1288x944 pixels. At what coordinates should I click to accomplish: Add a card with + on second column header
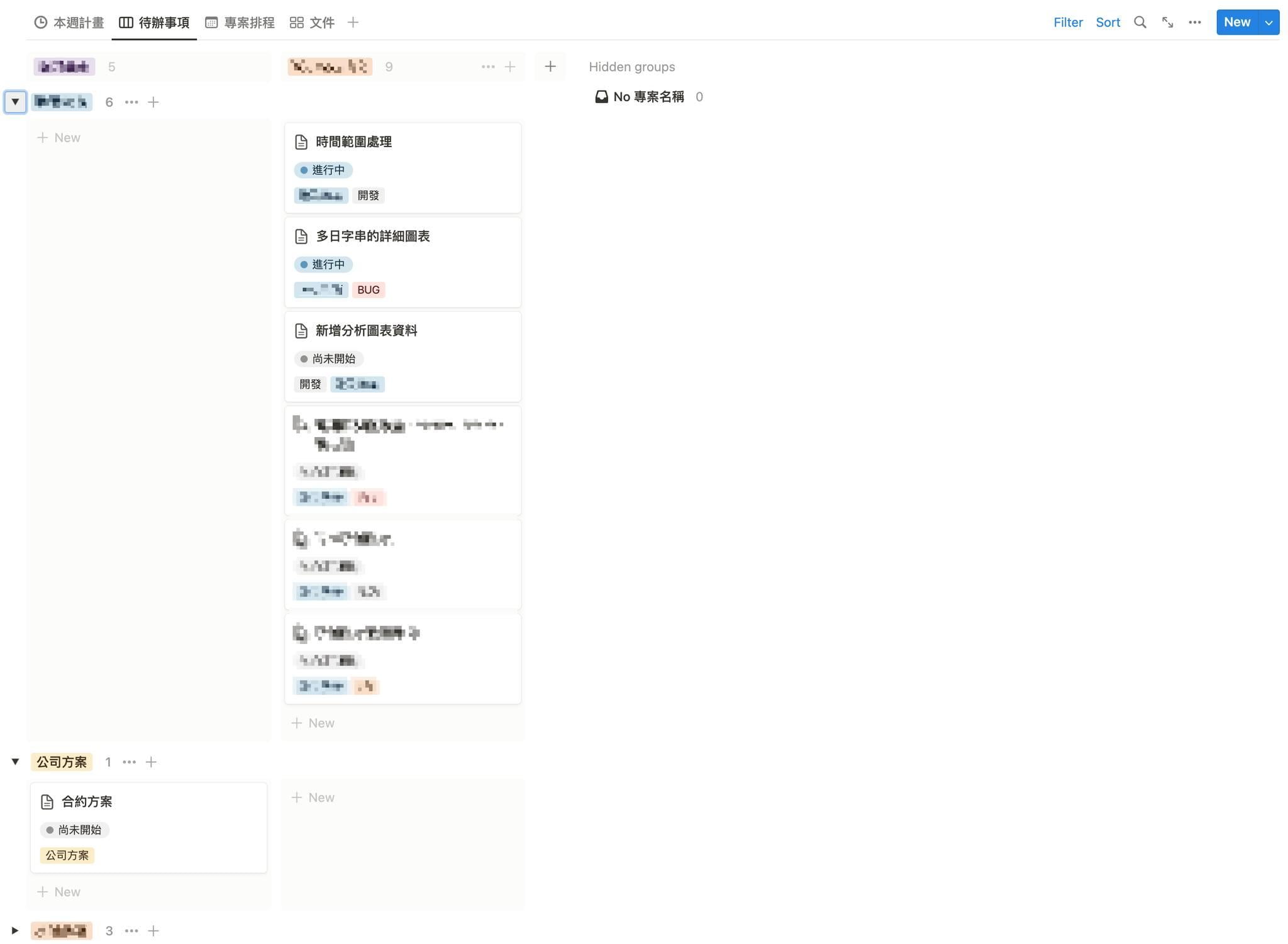click(x=509, y=66)
